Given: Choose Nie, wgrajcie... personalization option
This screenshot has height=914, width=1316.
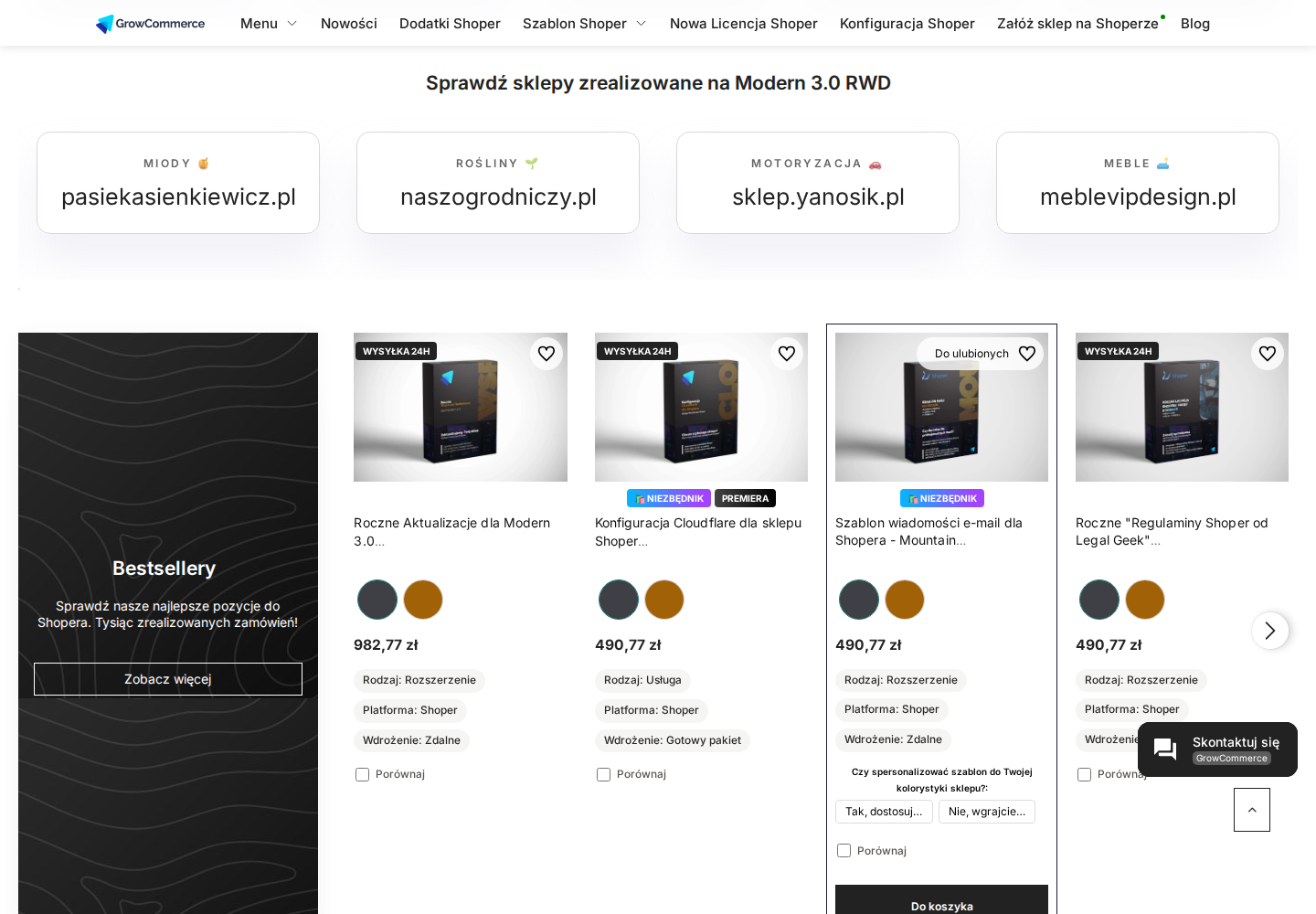Looking at the screenshot, I should click(987, 812).
